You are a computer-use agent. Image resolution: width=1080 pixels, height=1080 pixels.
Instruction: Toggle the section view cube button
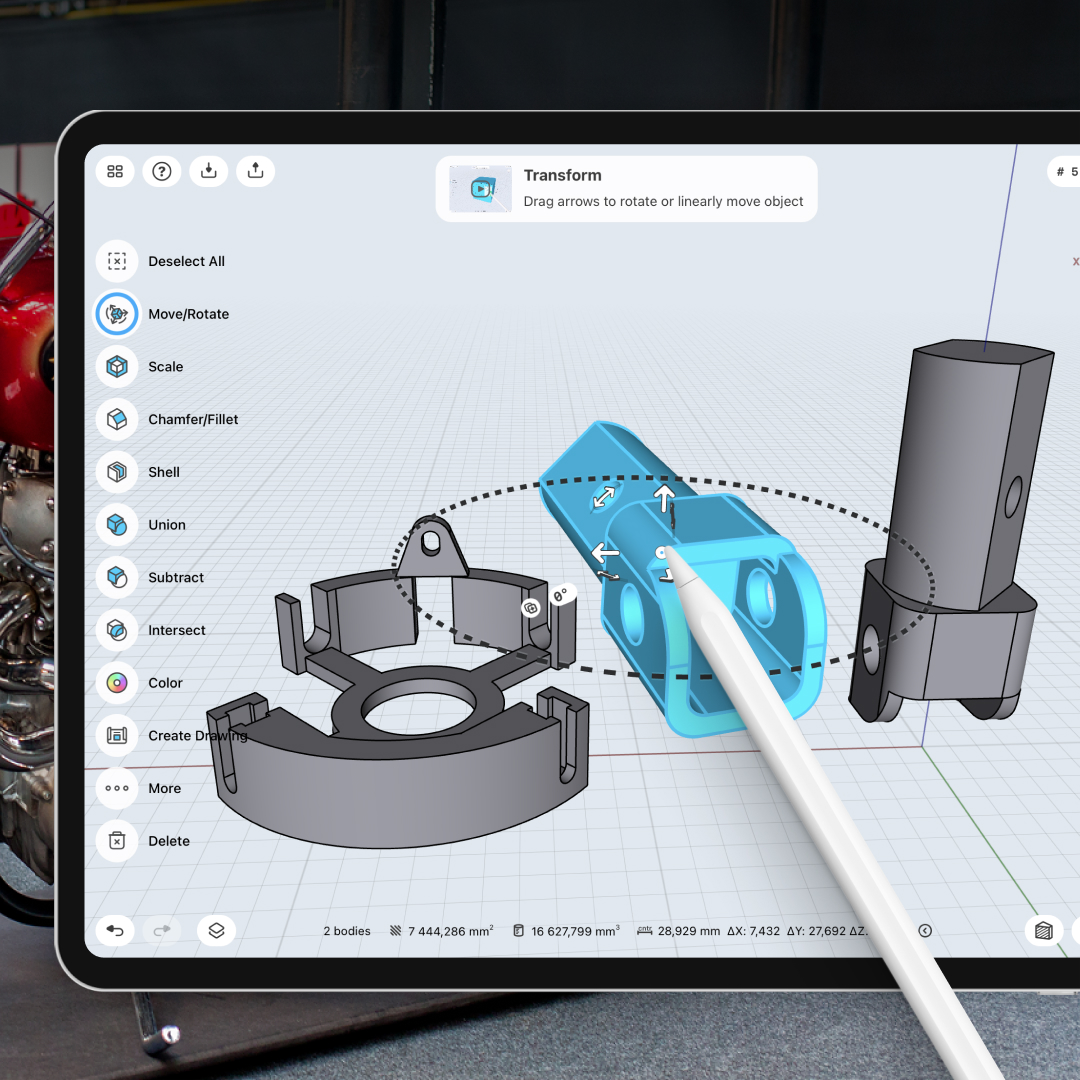pos(1043,931)
